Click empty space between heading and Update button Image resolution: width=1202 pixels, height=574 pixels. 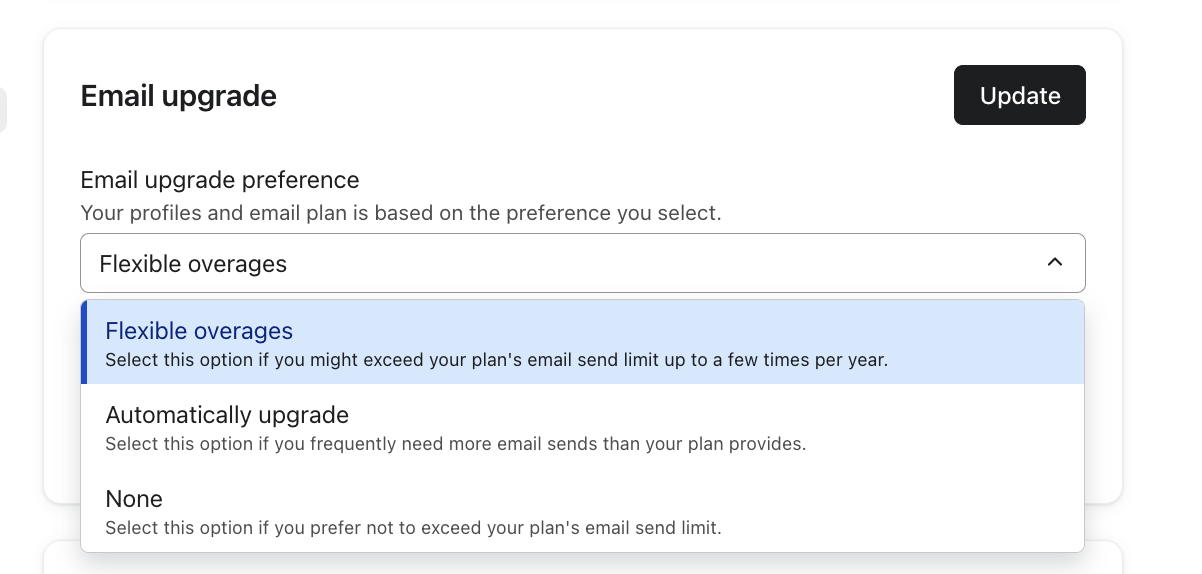[x=600, y=96]
